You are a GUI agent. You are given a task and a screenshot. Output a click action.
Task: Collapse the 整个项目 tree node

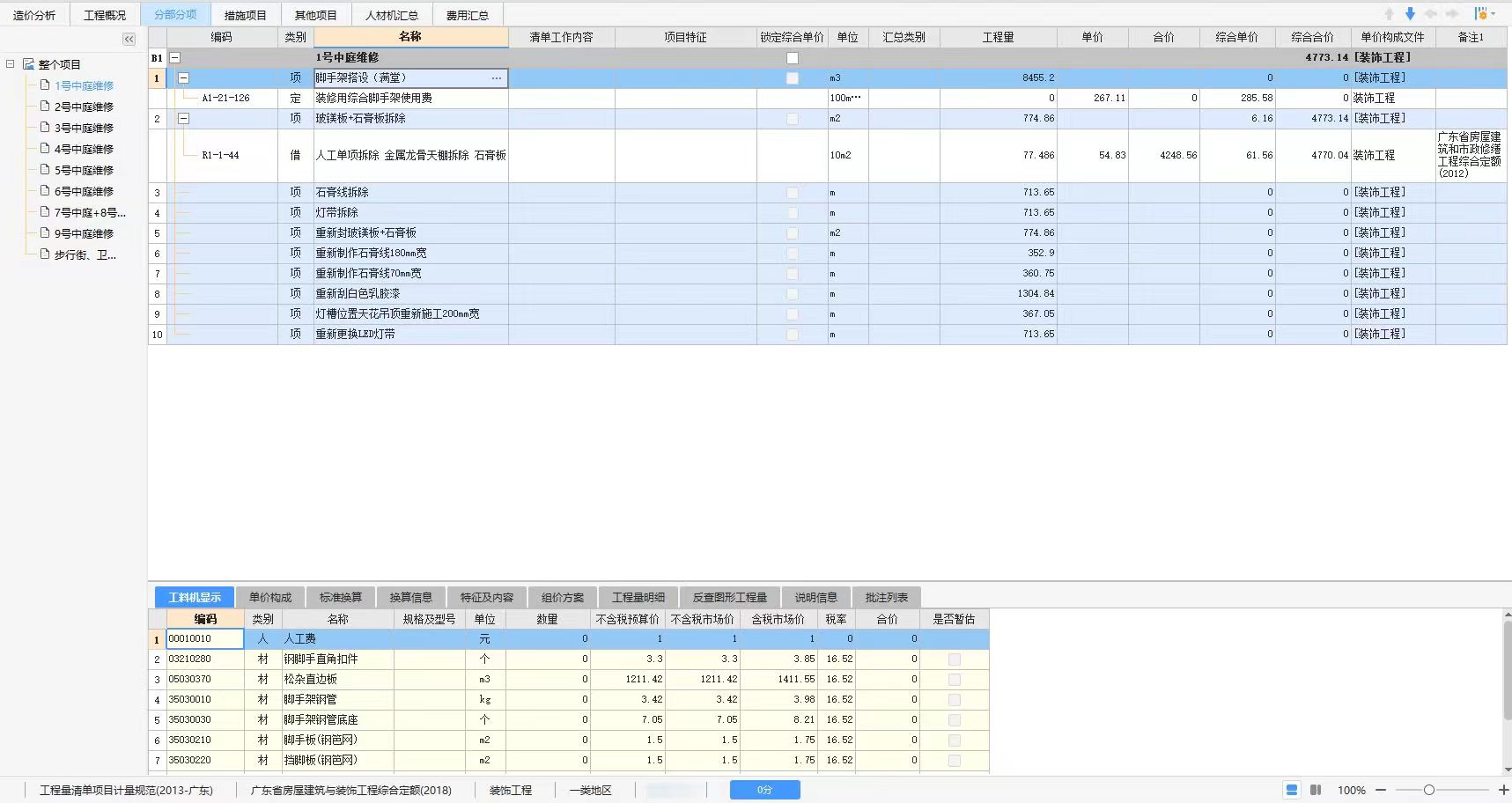[11, 64]
